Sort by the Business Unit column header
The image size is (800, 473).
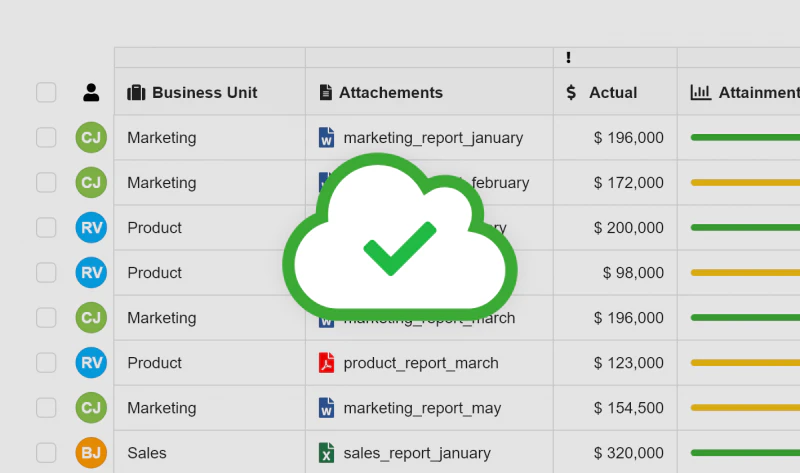210,92
